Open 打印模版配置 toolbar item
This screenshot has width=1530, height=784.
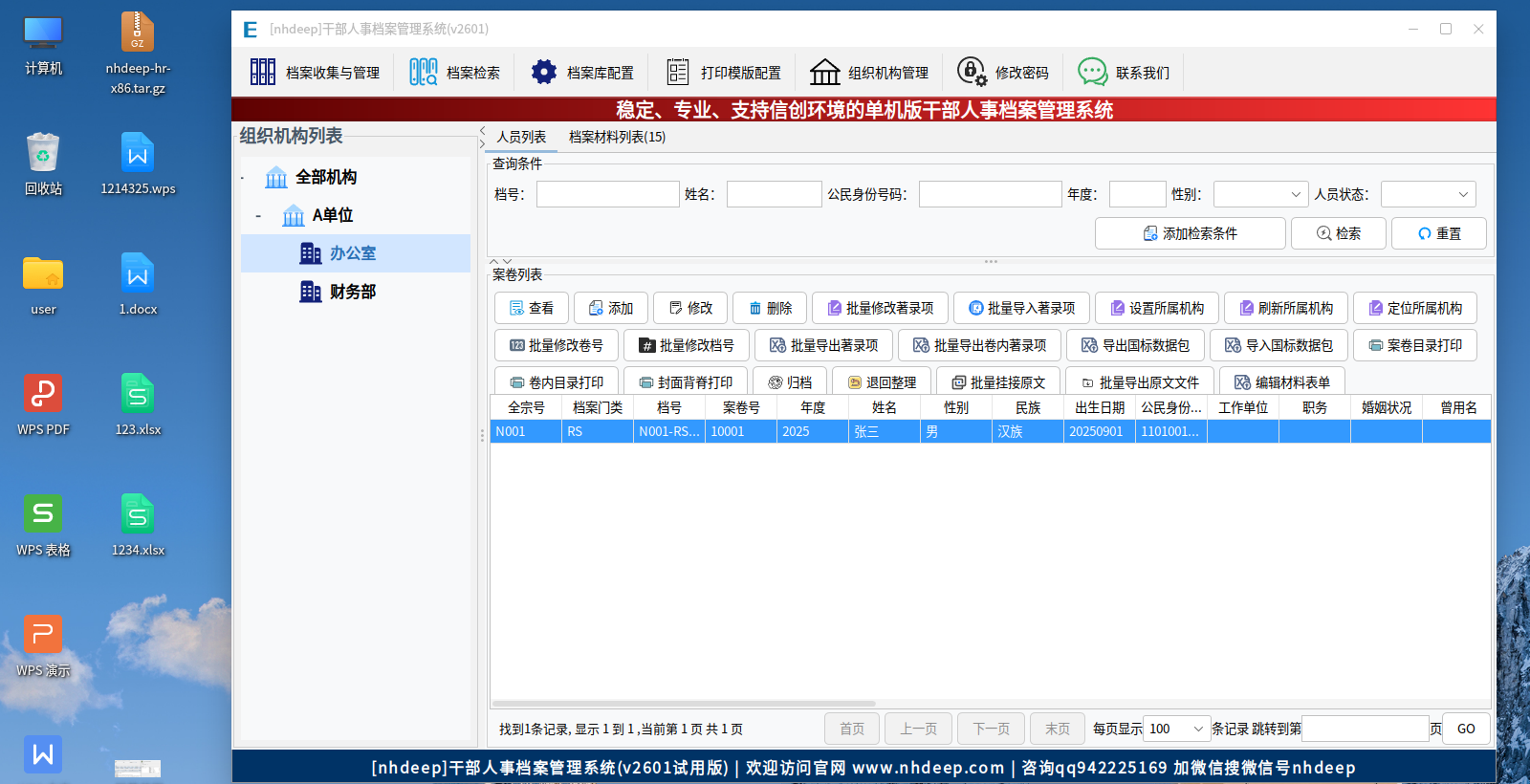[724, 73]
